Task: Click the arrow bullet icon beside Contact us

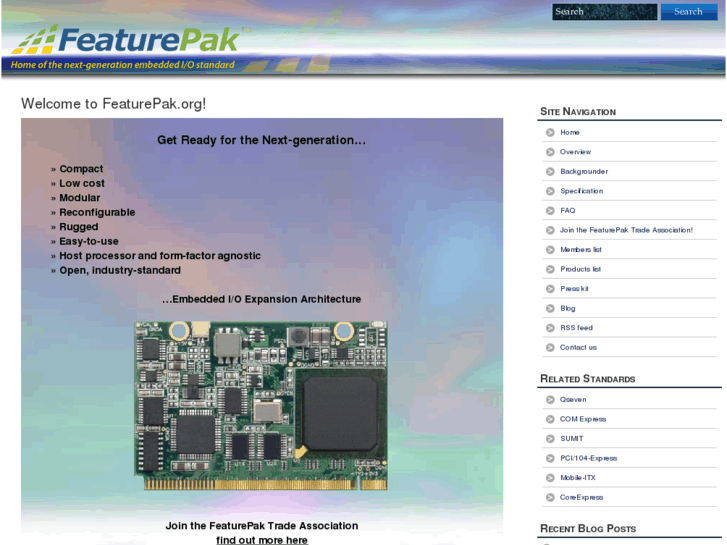Action: point(550,347)
